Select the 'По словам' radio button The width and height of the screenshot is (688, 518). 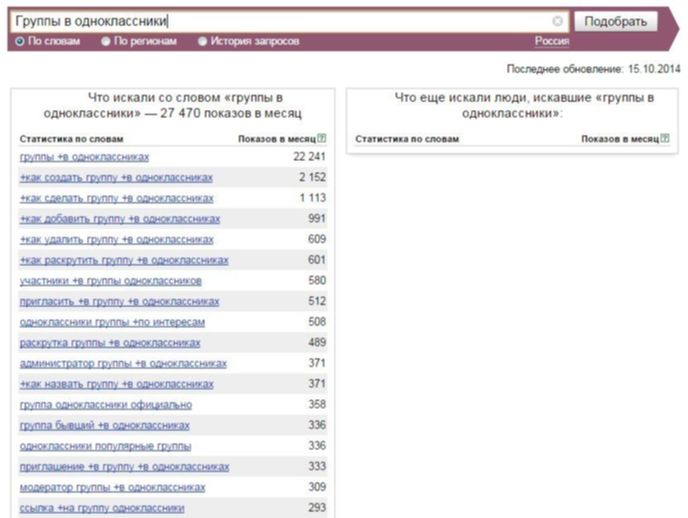(20, 41)
